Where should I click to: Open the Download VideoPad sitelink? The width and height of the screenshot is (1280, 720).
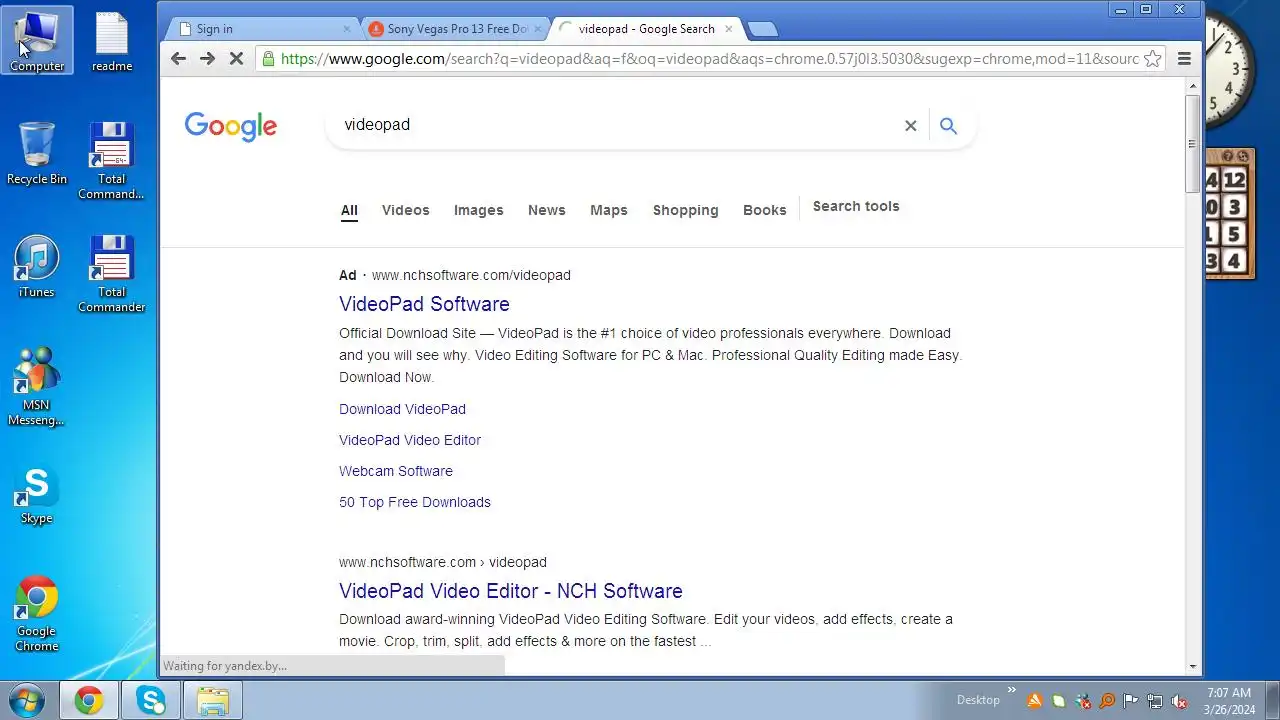coord(402,409)
